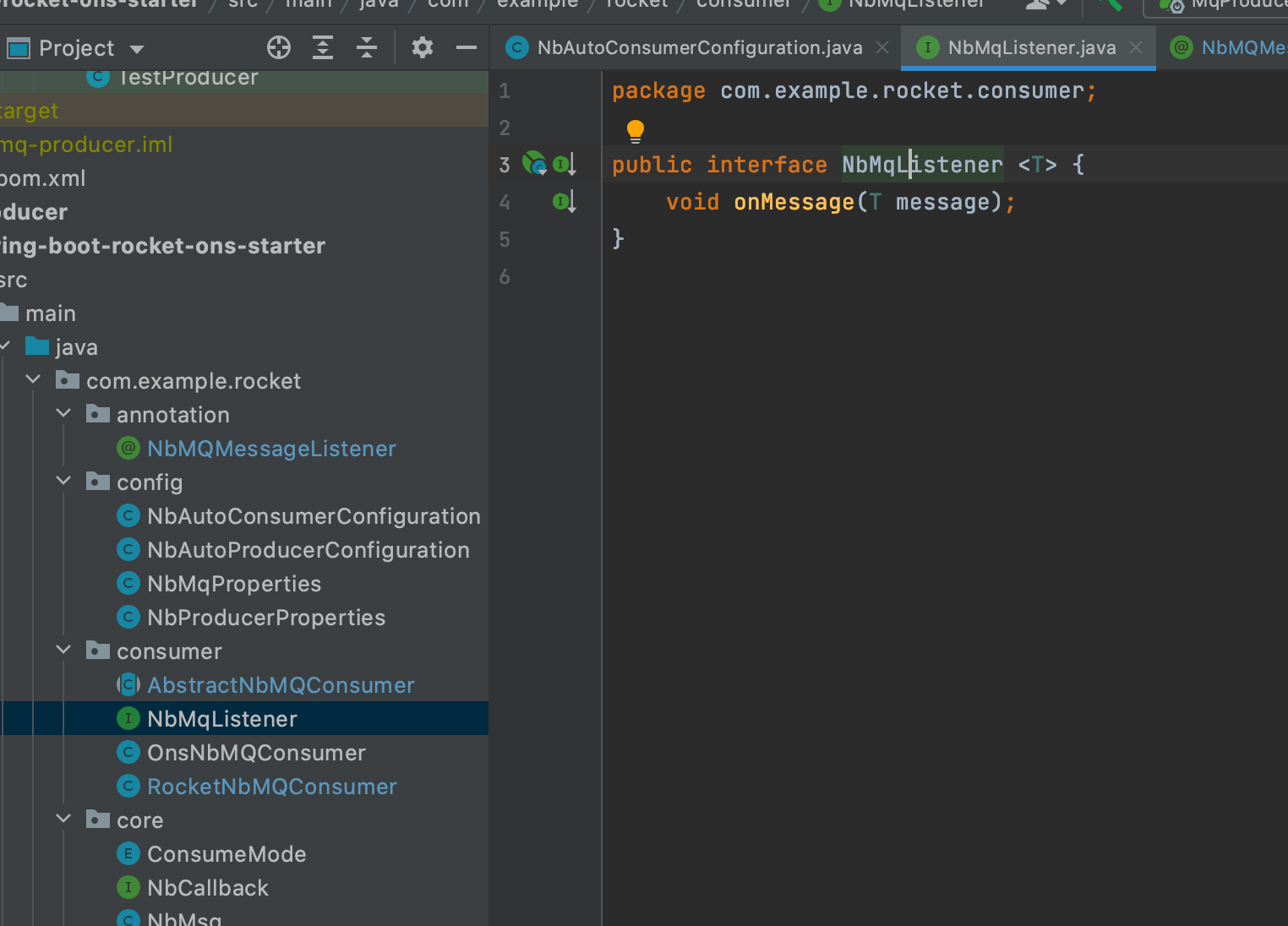Click the lightbulb intention icon in the editor
The image size is (1288, 926).
[x=634, y=130]
